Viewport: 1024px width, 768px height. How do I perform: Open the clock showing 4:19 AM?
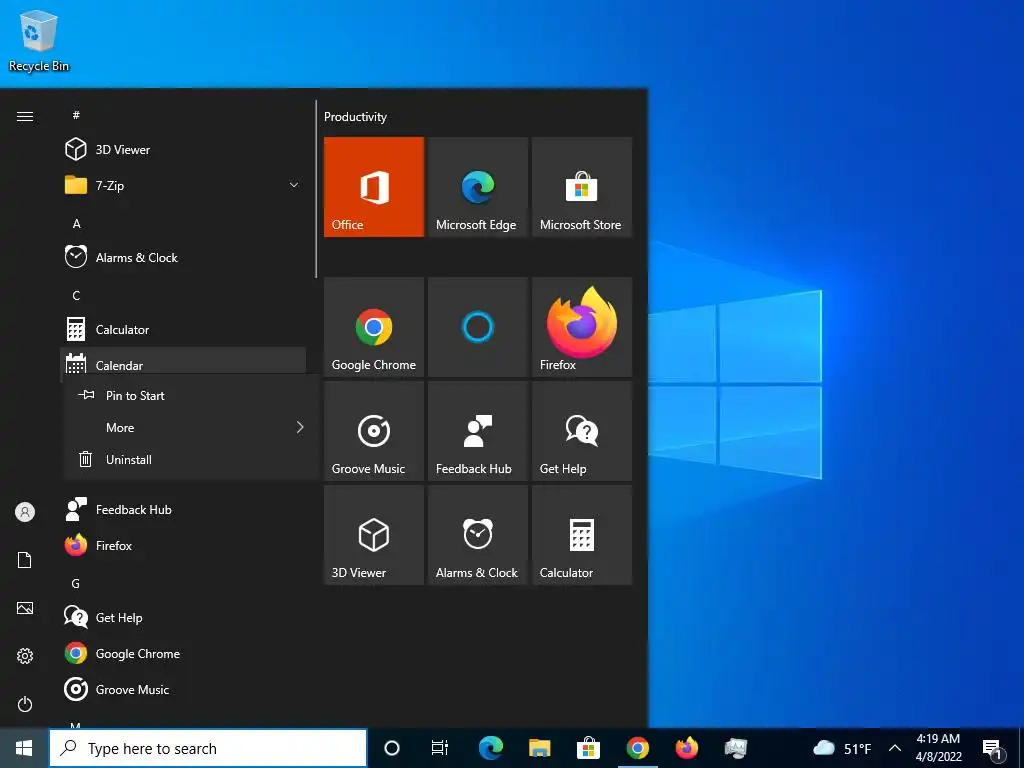(x=938, y=748)
